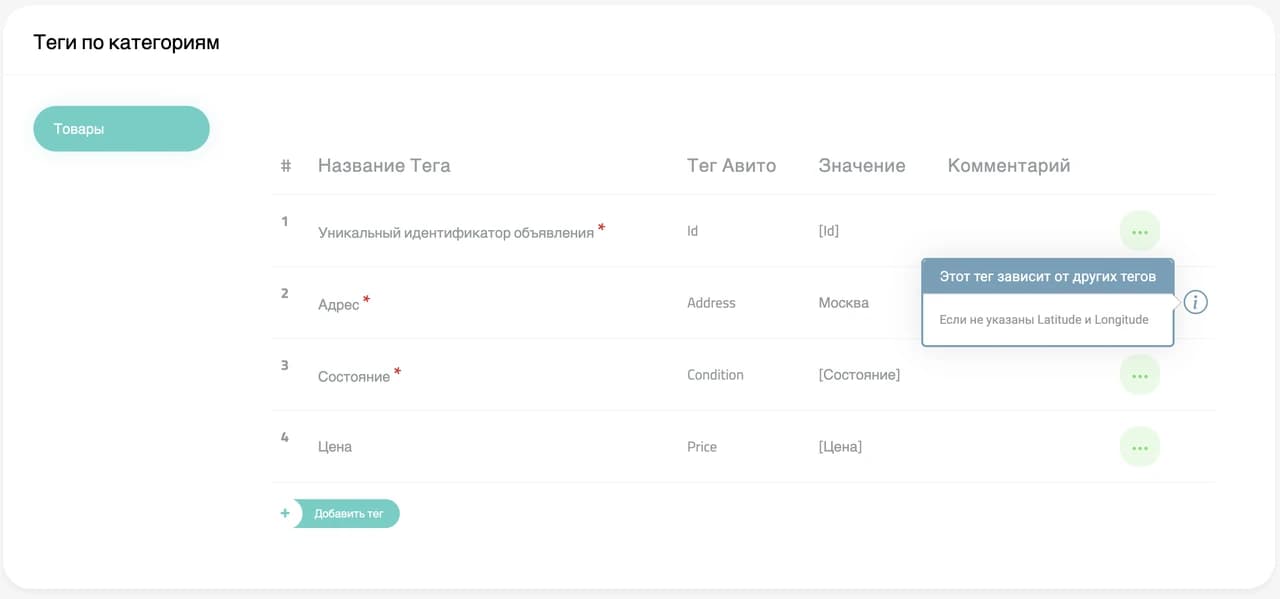This screenshot has width=1280, height=599.
Task: Select the Адрес tag name
Action: click(338, 304)
